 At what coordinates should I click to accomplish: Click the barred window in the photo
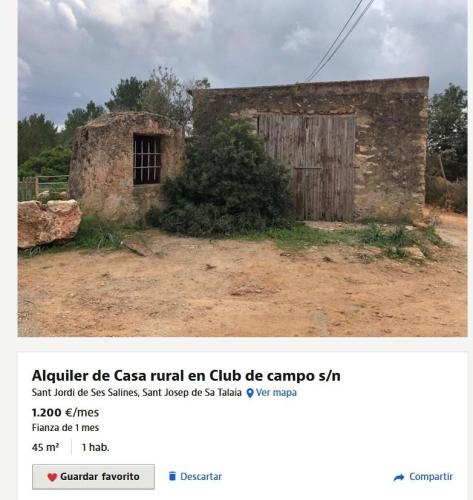(x=147, y=160)
